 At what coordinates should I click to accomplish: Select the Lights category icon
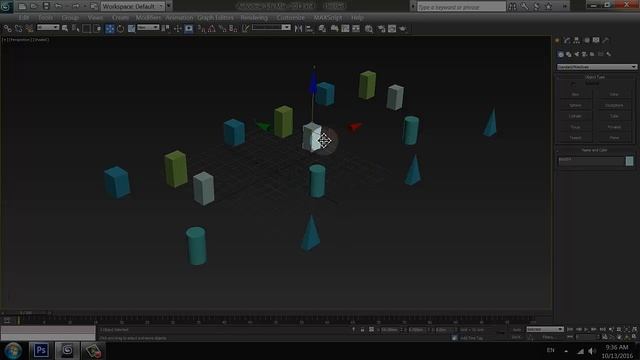click(x=577, y=54)
